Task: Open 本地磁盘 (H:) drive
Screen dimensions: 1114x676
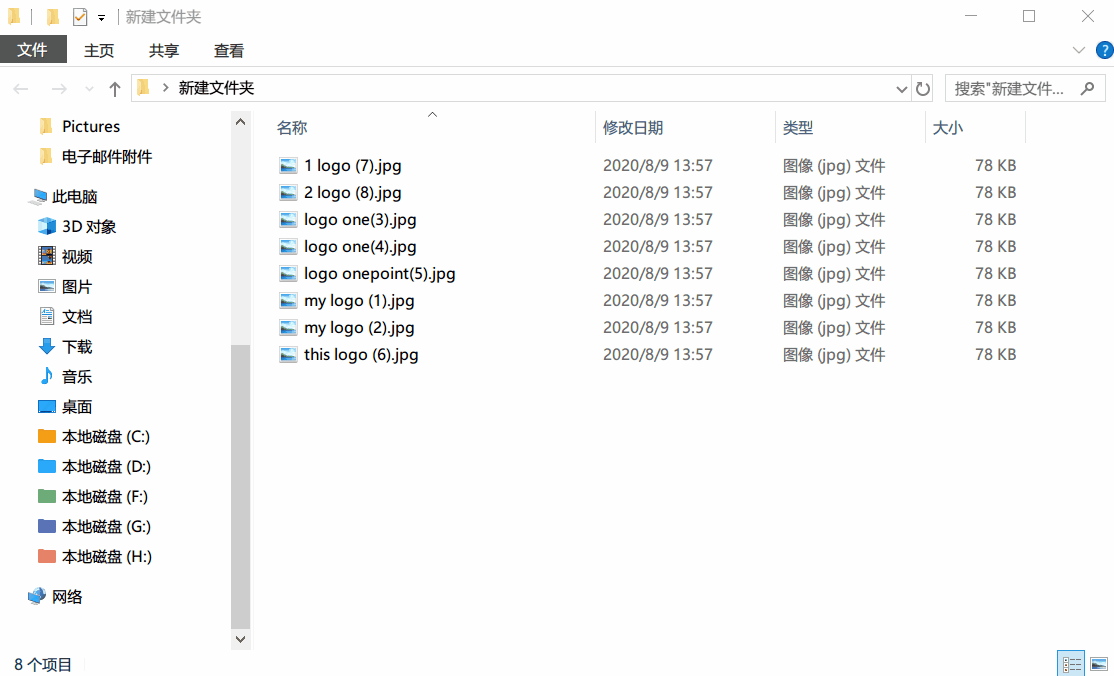Action: (x=106, y=556)
